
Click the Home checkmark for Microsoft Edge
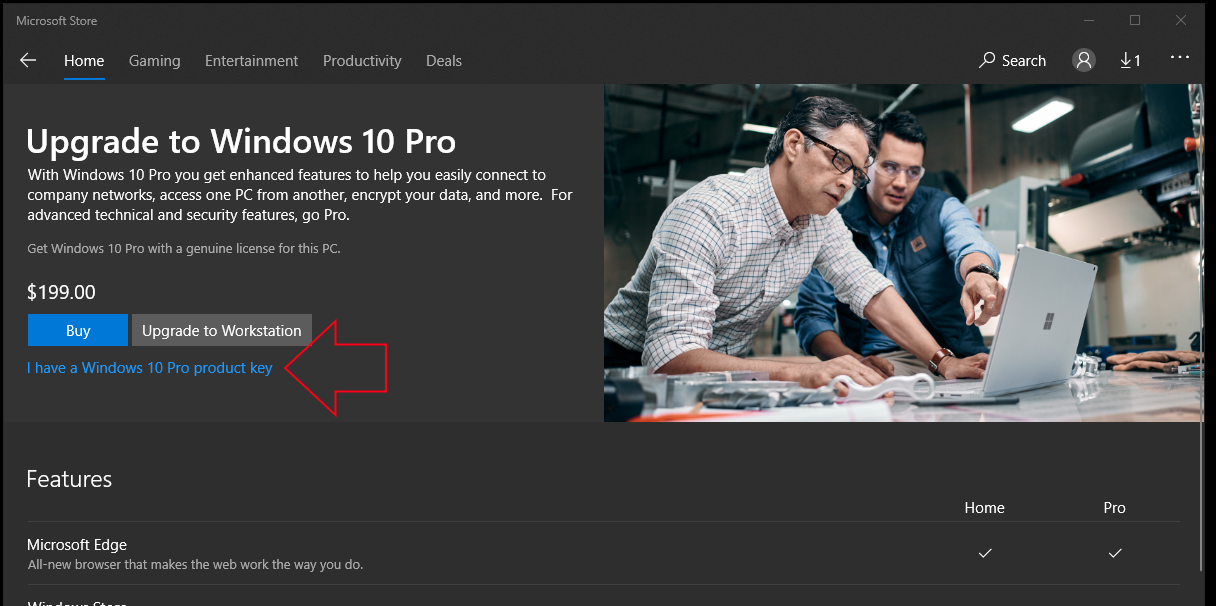point(985,553)
